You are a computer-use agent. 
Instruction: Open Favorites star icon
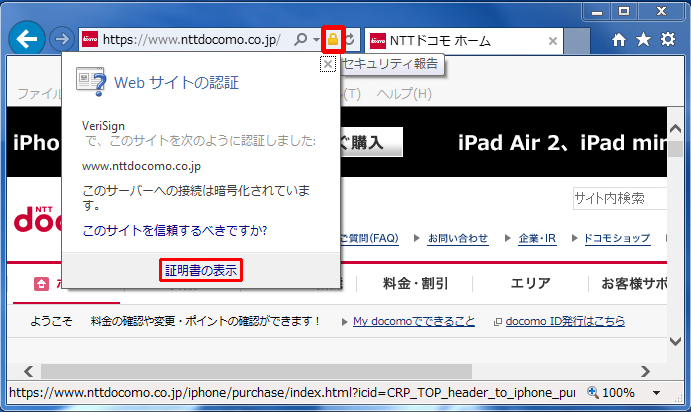(643, 40)
